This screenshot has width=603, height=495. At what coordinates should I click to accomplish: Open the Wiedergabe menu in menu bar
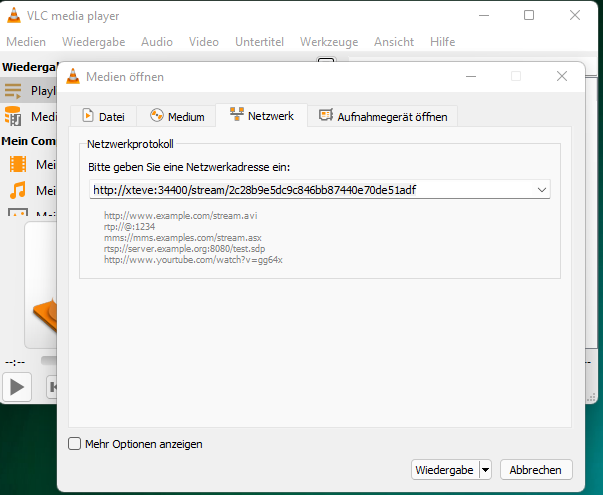tap(93, 42)
